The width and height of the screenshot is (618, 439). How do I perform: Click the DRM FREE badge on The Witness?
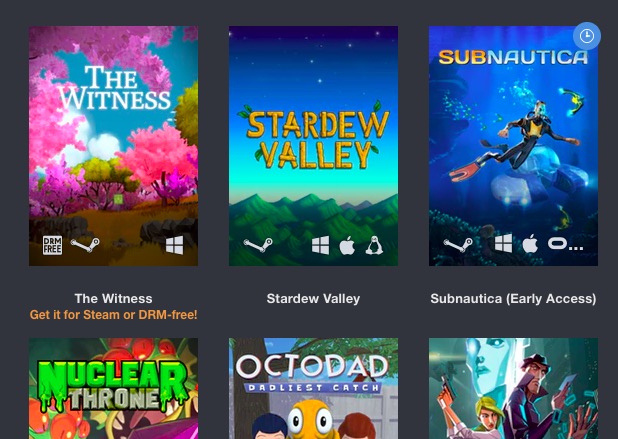(52, 245)
